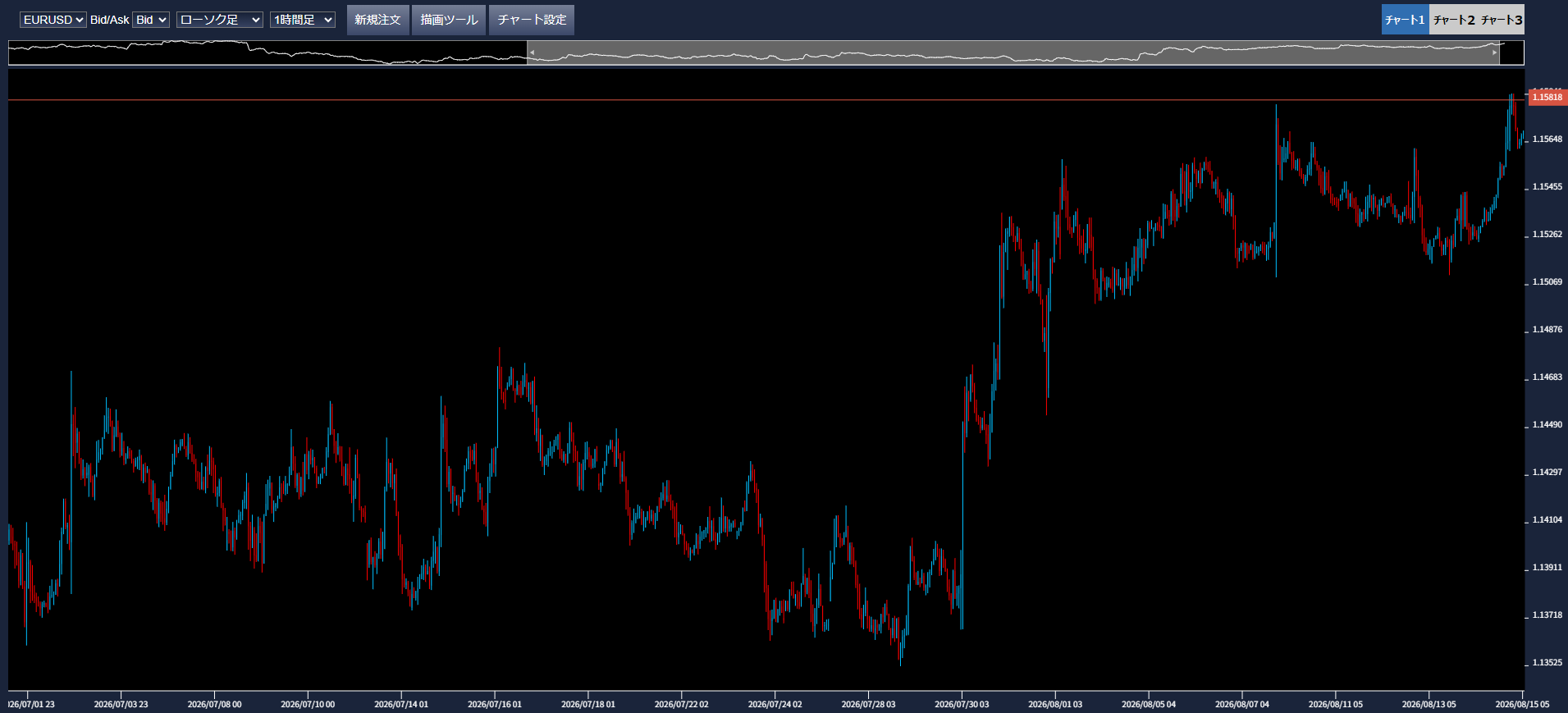Open the 描画ツール drawing tools
Image resolution: width=1568 pixels, height=713 pixels.
pos(449,20)
